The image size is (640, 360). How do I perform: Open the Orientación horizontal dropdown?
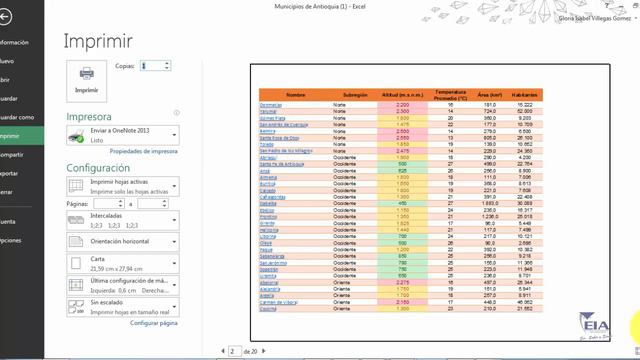click(123, 242)
